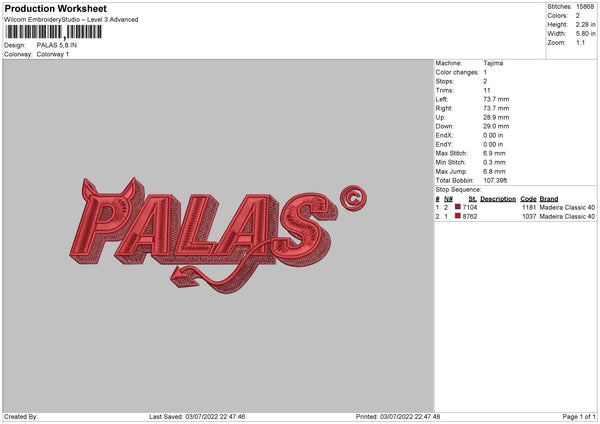
Task: Click the St. column header
Action: tap(473, 199)
